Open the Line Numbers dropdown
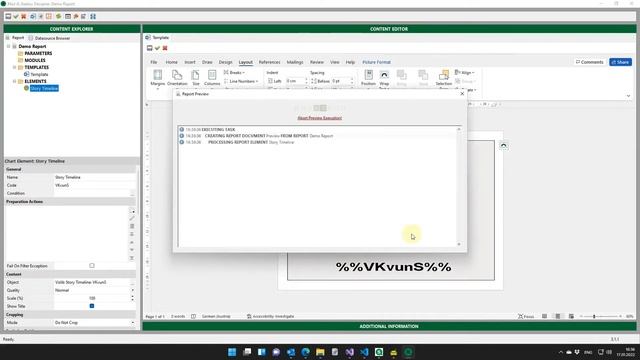The width and height of the screenshot is (640, 360). coord(241,81)
